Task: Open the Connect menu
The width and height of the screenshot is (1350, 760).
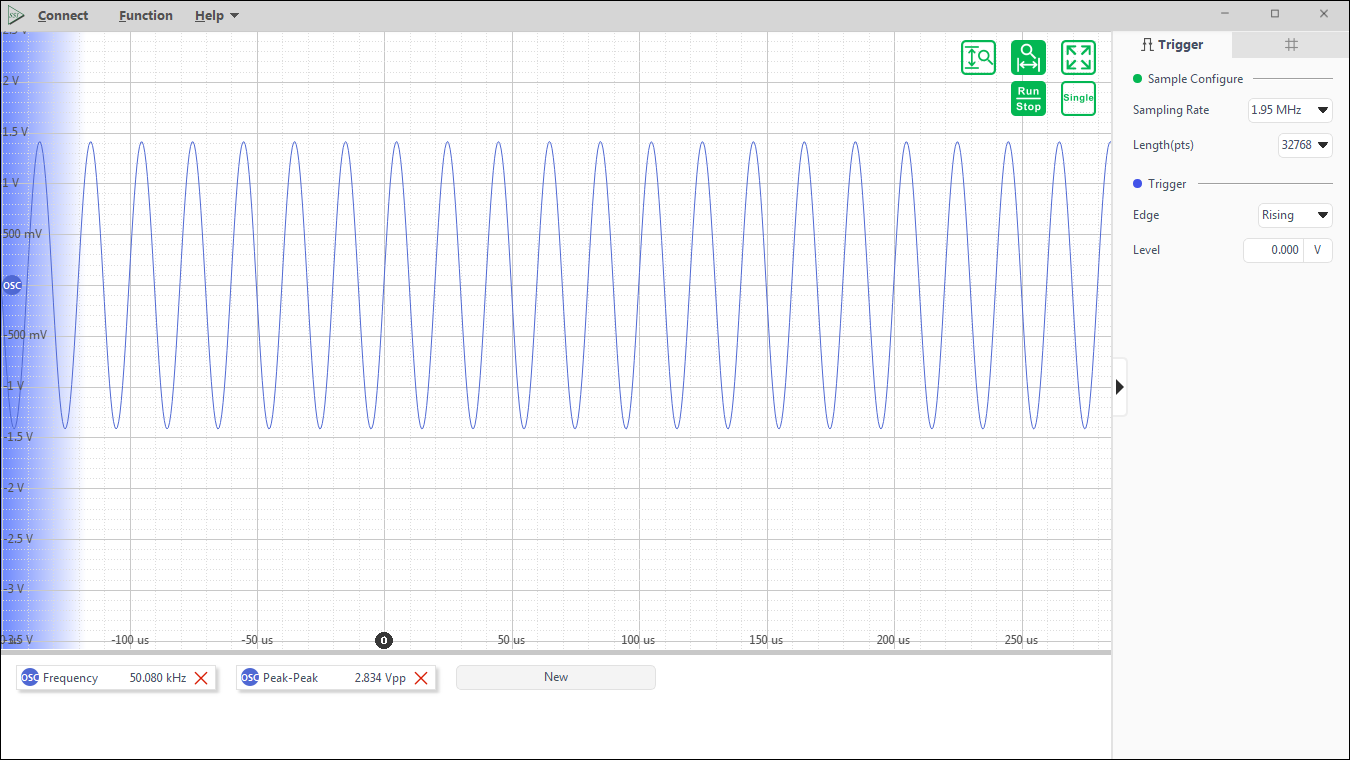Action: click(x=63, y=16)
